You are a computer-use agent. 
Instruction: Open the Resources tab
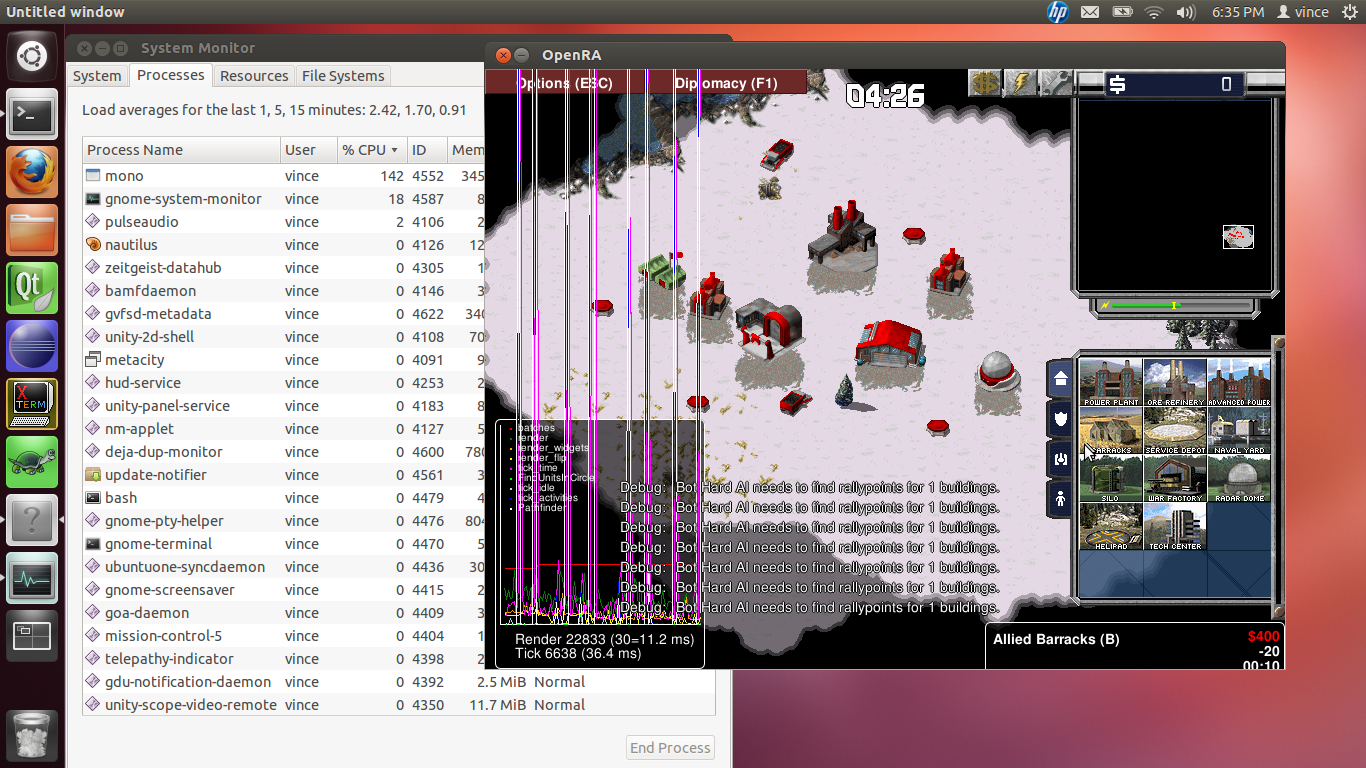pos(254,76)
